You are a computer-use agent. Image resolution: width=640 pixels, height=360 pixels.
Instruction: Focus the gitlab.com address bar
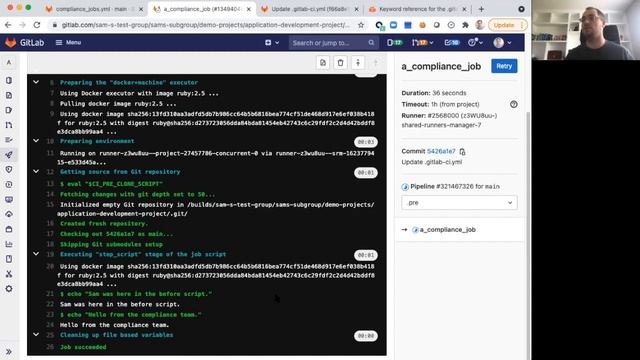[x=205, y=25]
